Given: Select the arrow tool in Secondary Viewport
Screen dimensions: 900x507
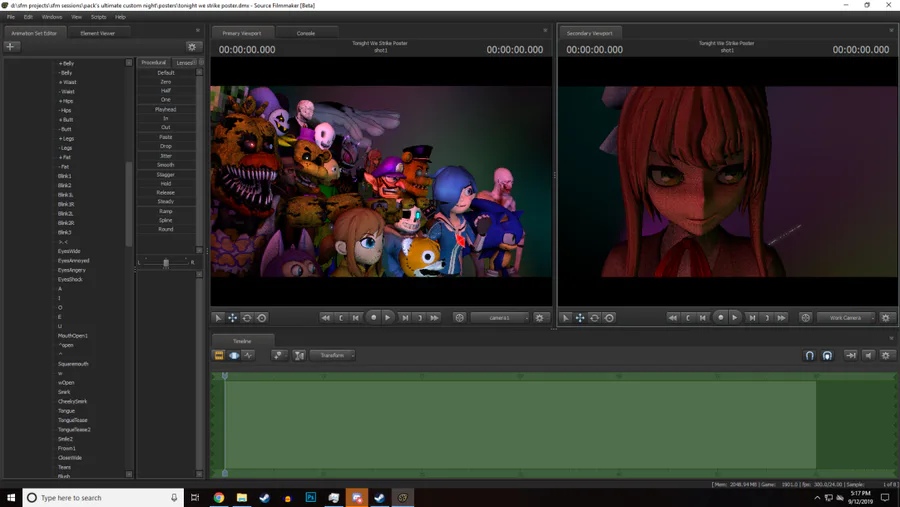Looking at the screenshot, I should point(565,318).
